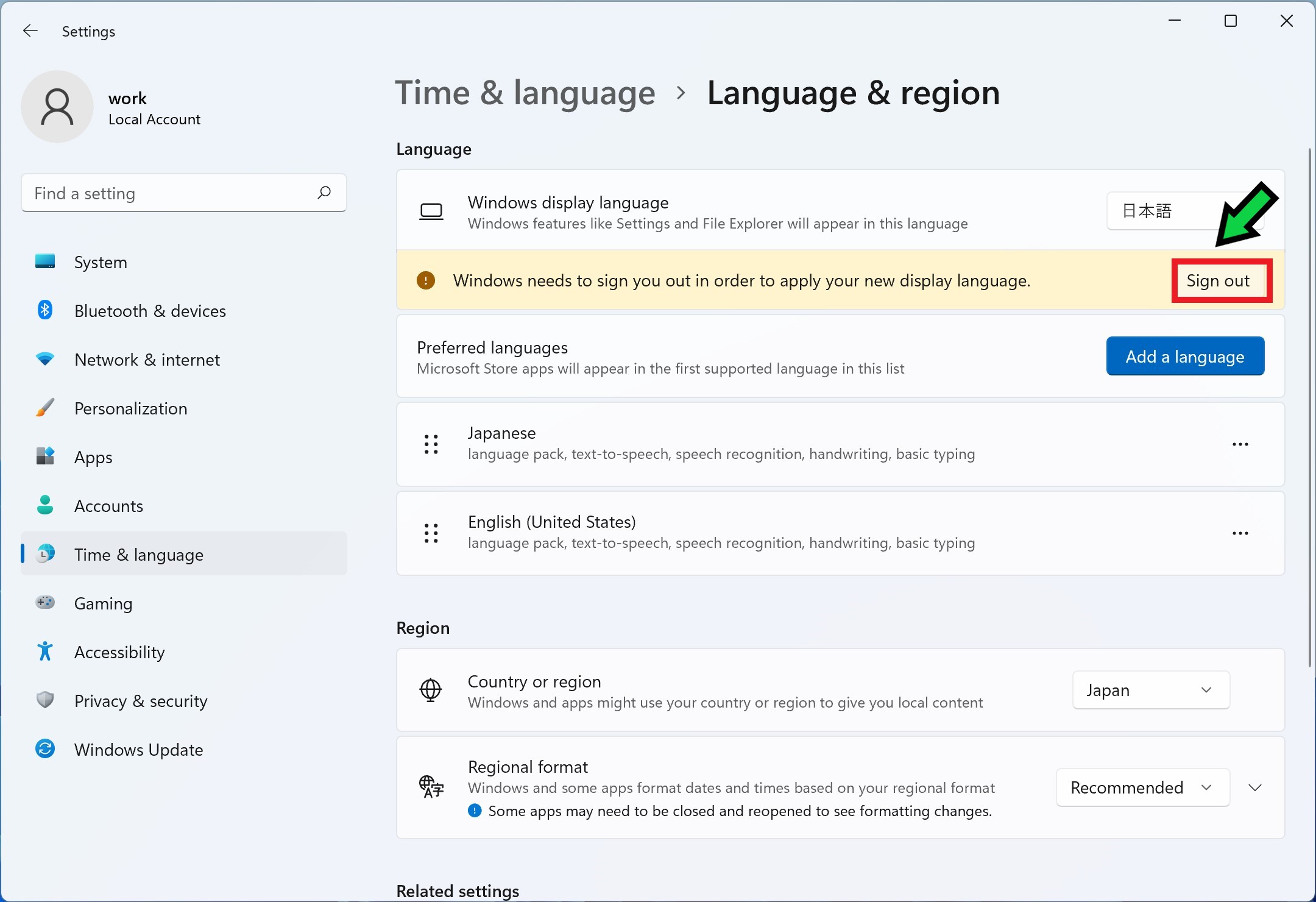This screenshot has height=902, width=1316.
Task: Select the English (United States) language row
Action: pyautogui.click(x=841, y=533)
